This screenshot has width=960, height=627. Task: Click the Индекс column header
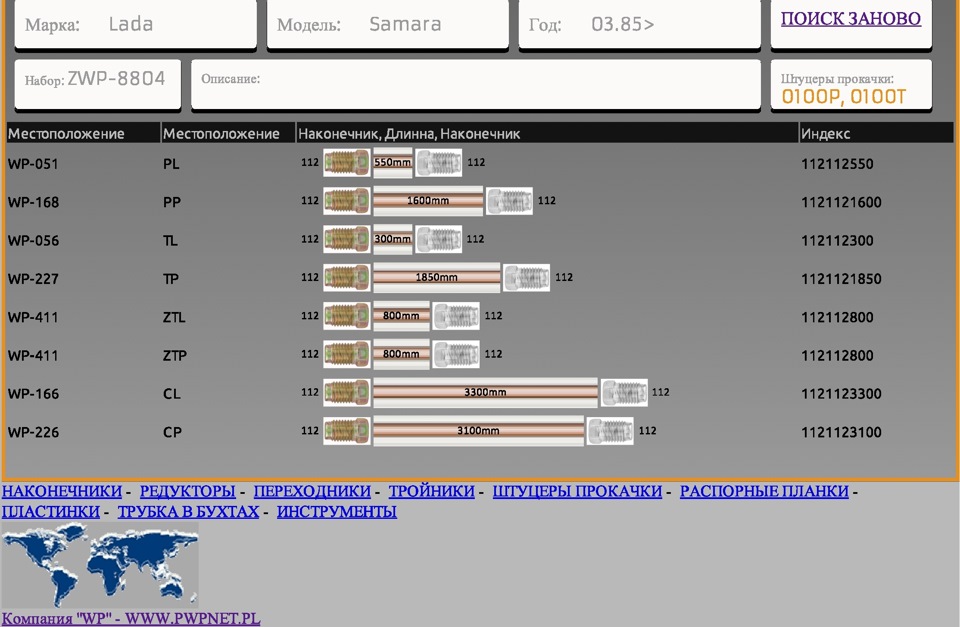(876, 133)
